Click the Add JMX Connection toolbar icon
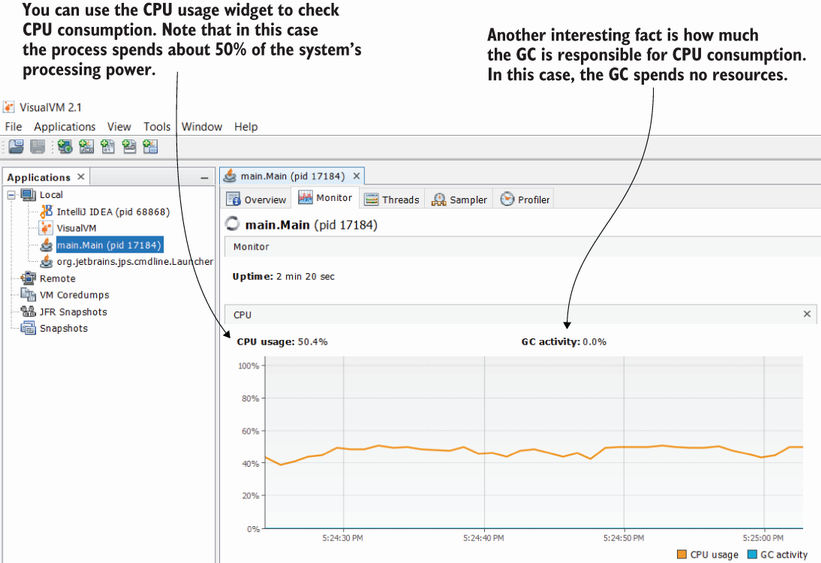 [86, 147]
